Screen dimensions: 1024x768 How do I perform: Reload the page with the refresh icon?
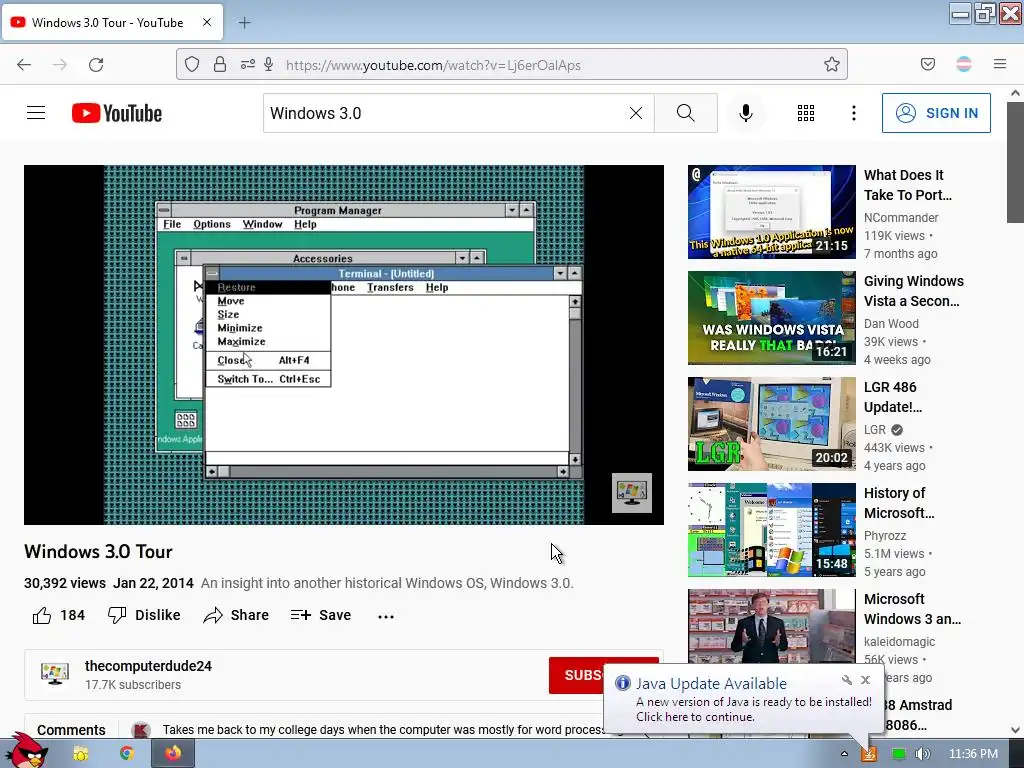(96, 65)
